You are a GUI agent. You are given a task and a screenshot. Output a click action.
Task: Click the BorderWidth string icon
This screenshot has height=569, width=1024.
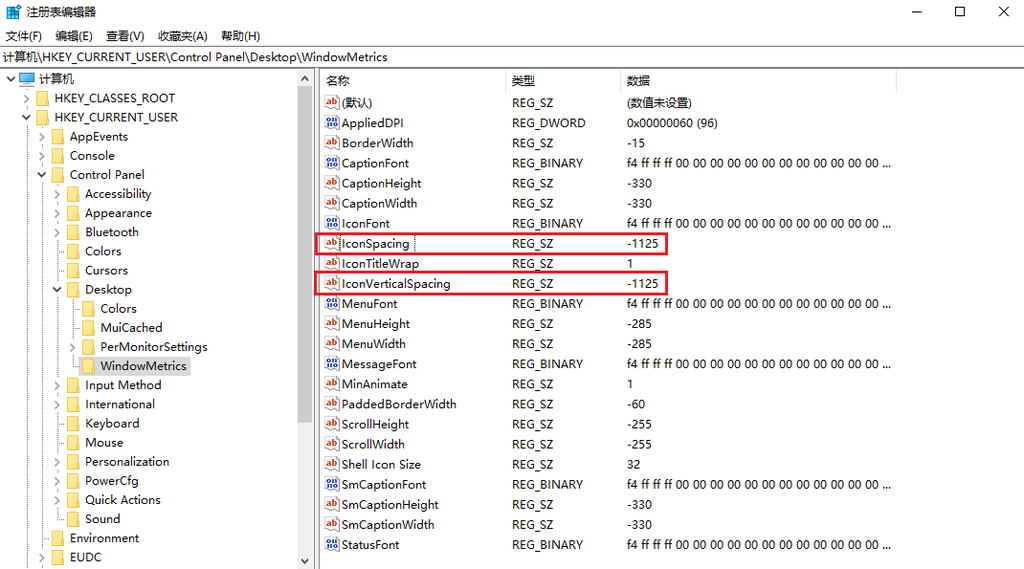click(x=332, y=142)
